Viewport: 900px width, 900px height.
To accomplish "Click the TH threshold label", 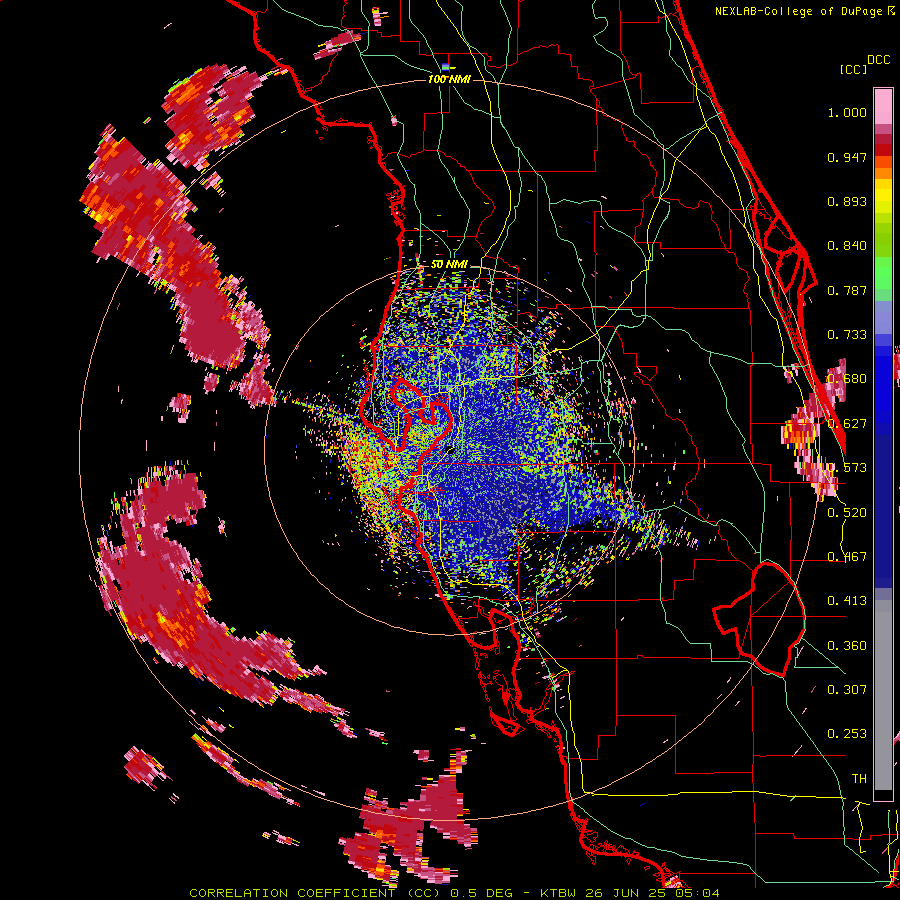I will click(859, 779).
